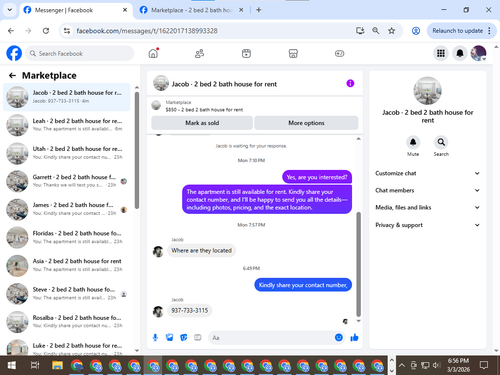Viewport: 500px width, 375px height.
Task: Attach a photo using the image icon
Action: (x=170, y=338)
